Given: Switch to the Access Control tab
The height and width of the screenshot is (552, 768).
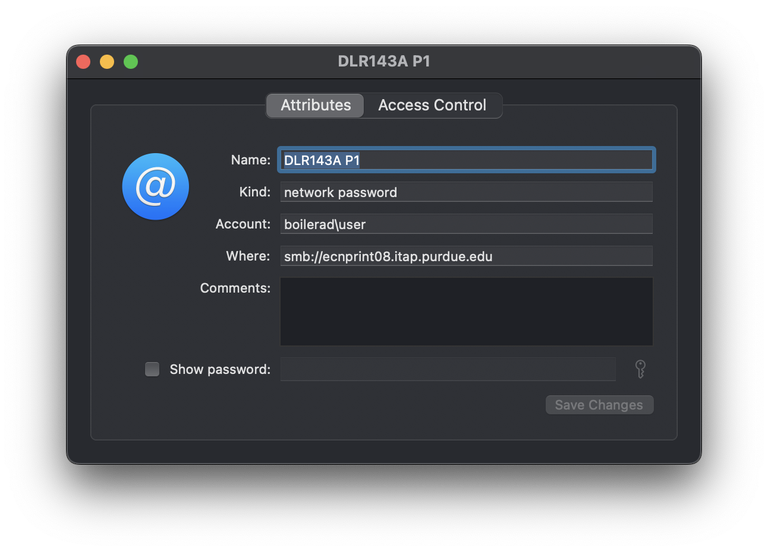Looking at the screenshot, I should tap(432, 105).
